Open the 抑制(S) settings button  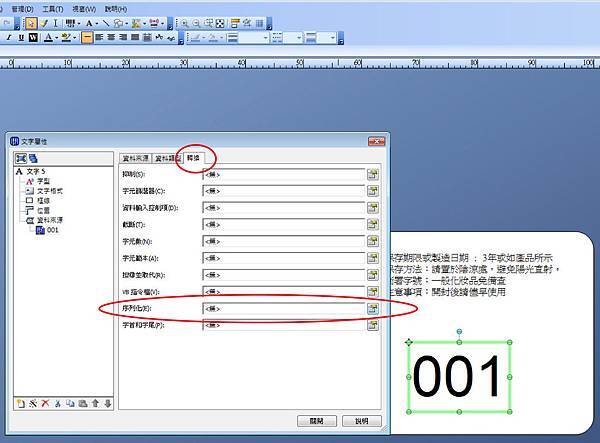coord(373,174)
